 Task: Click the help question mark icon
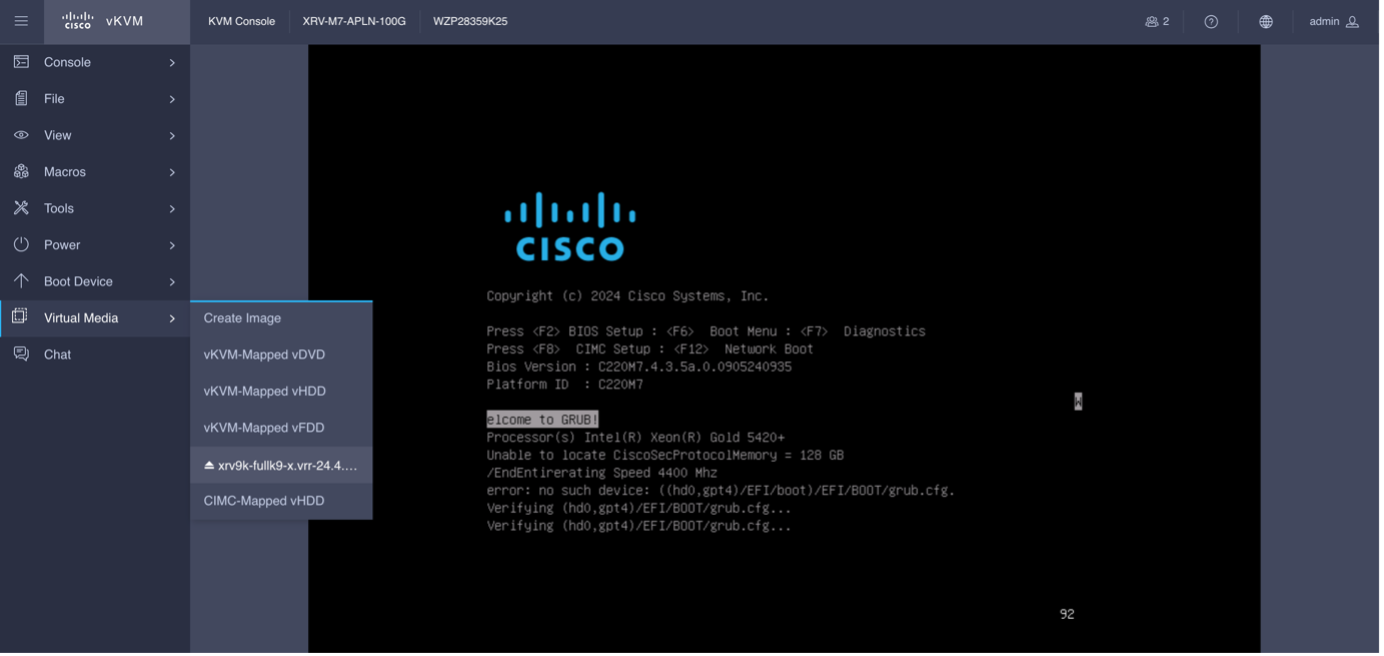[x=1210, y=20]
